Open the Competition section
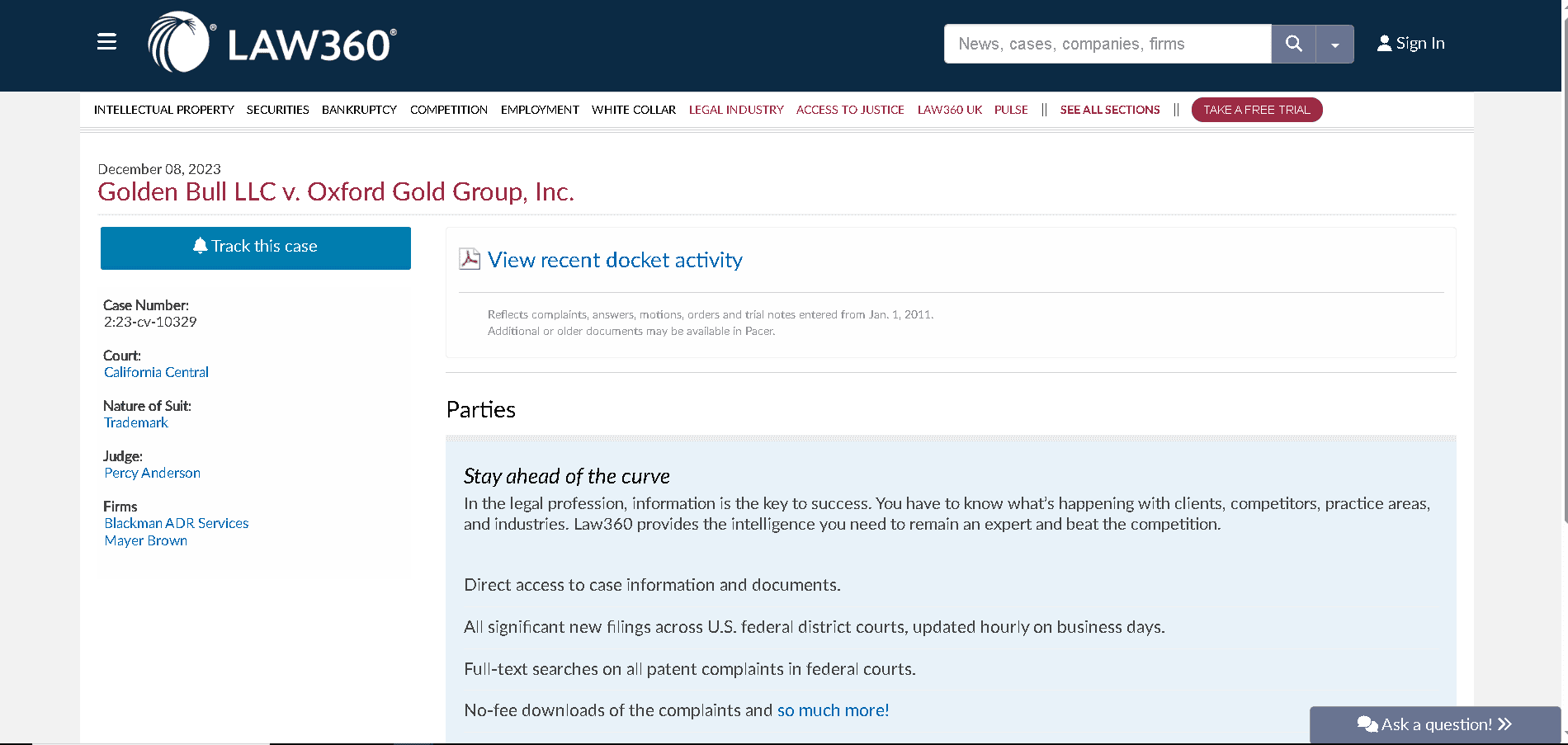 click(x=449, y=110)
